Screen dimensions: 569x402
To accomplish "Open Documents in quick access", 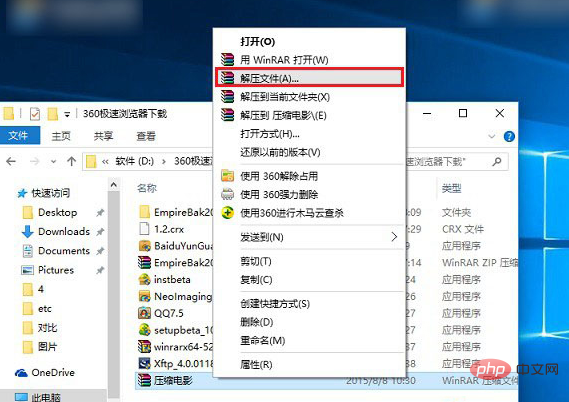I will pos(64,251).
